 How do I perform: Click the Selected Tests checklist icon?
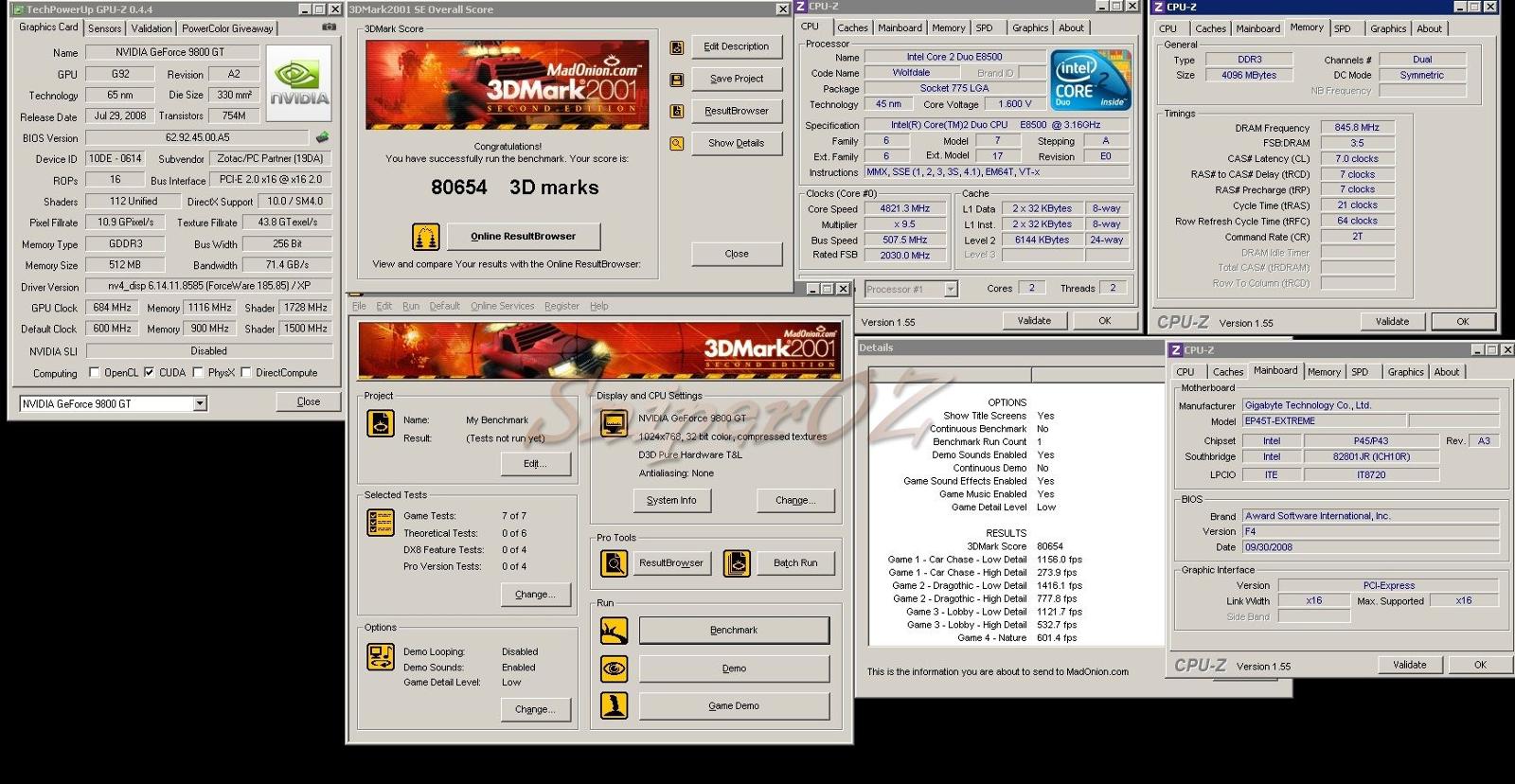click(381, 522)
